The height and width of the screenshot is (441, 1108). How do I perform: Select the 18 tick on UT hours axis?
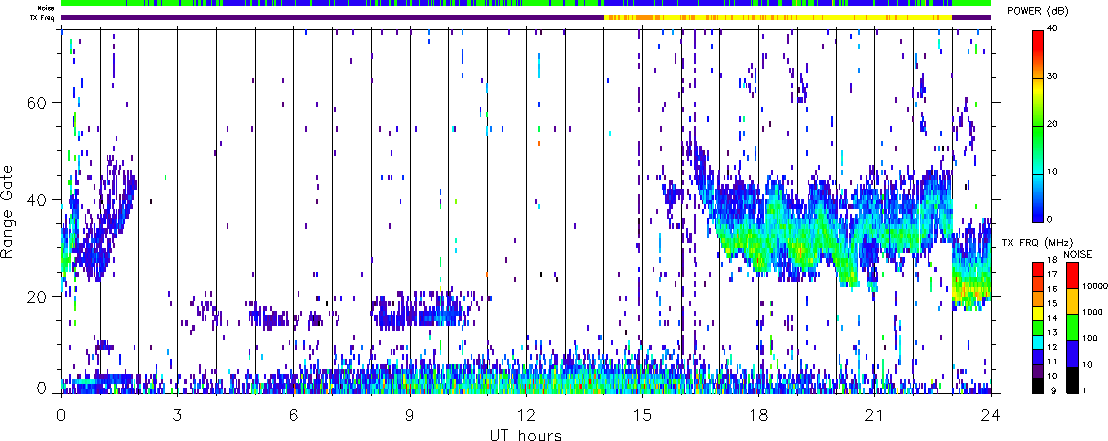758,413
